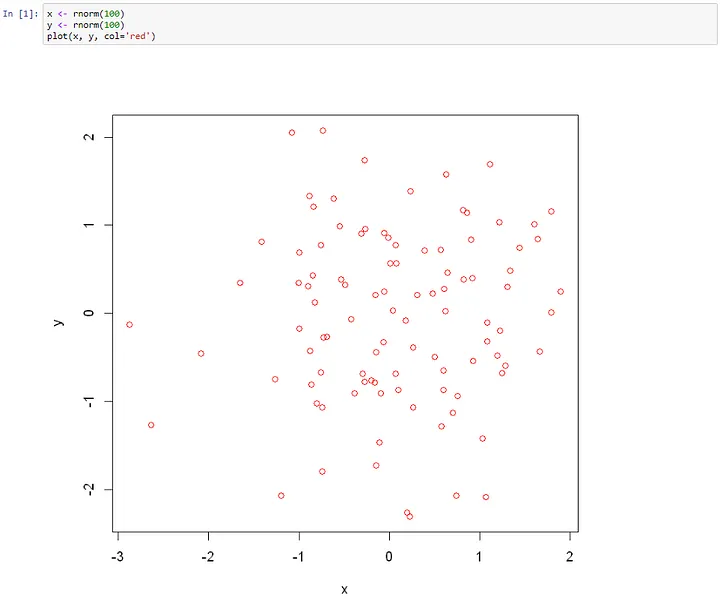Click the -3 tick label on the x-axis
Screen dimensions: 720x599
click(117, 556)
